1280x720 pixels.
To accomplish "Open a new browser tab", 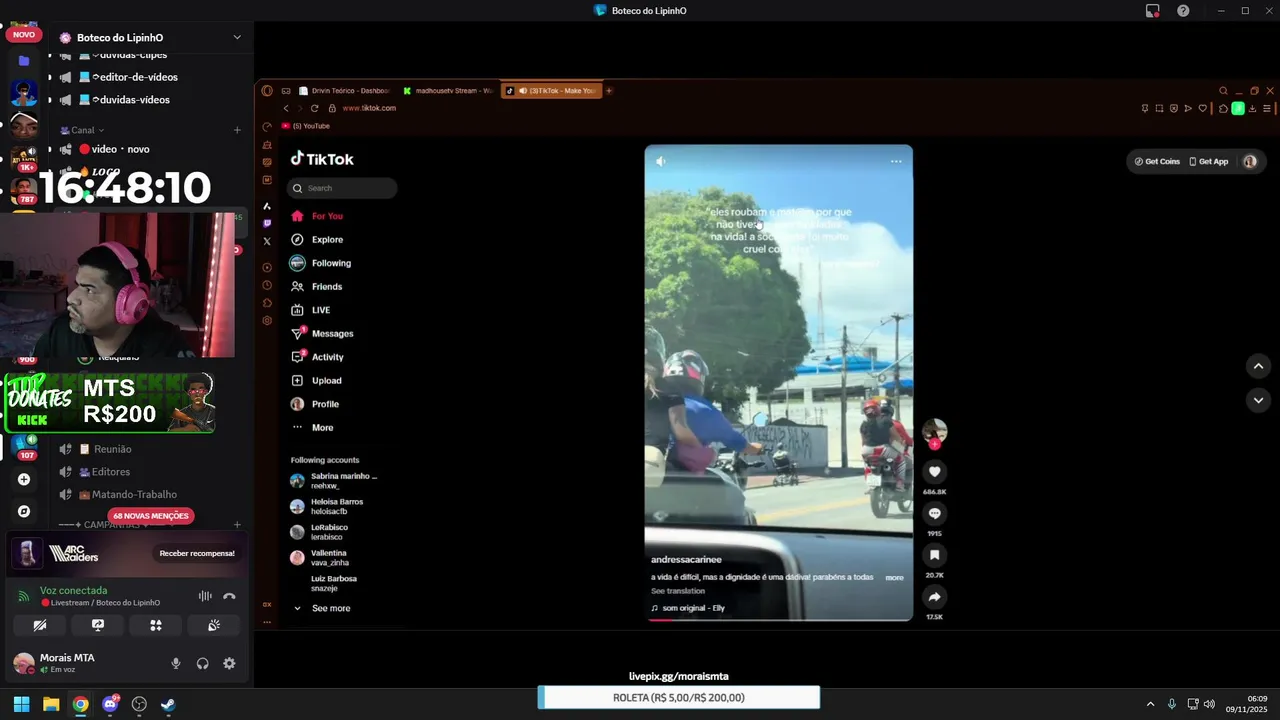I will pyautogui.click(x=608, y=90).
